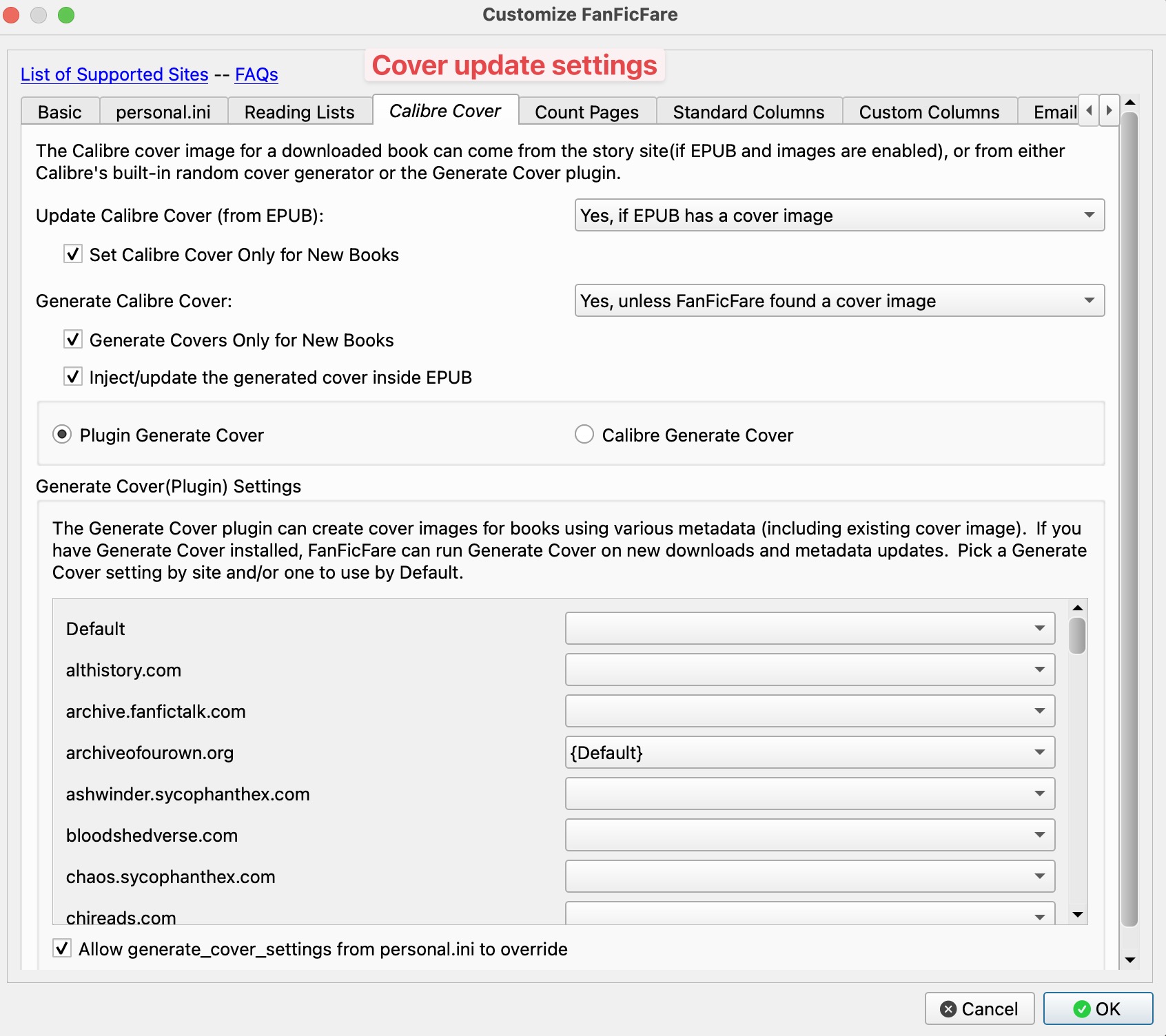Open the archiveofourown.org cover setting dropdown
1166x1036 pixels.
click(x=810, y=752)
